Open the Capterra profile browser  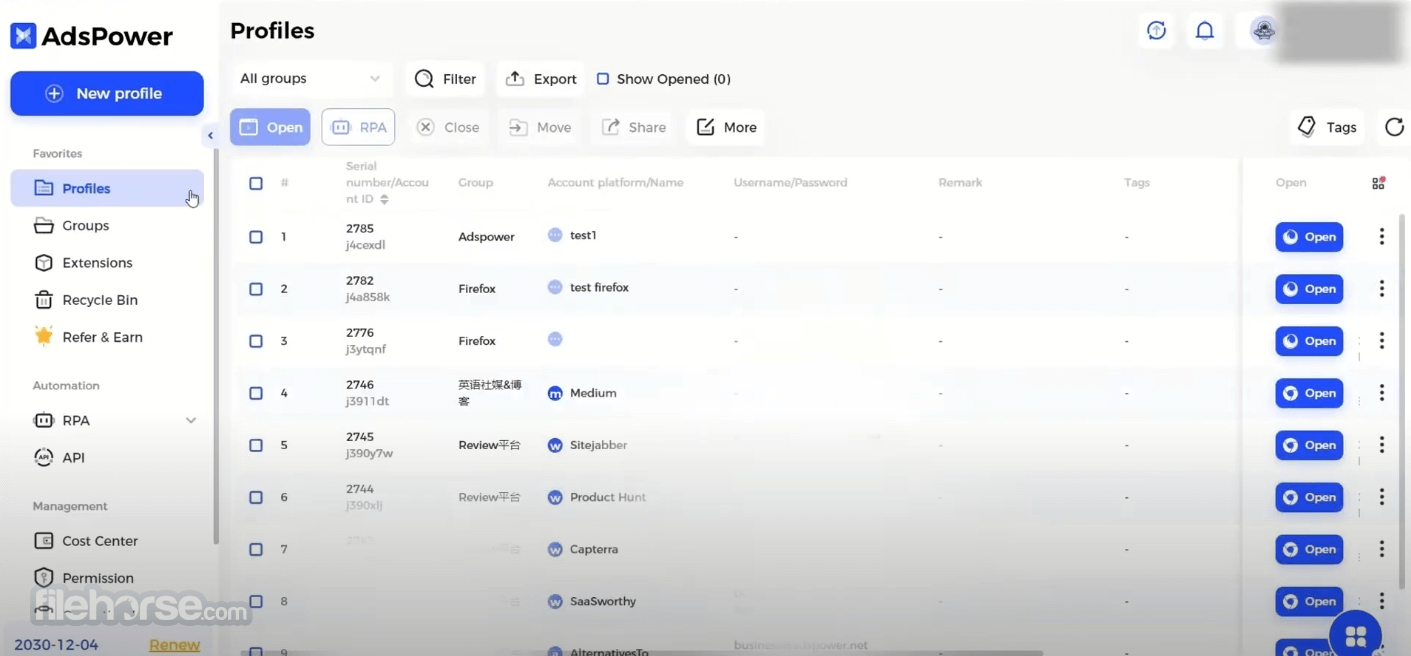pos(1309,549)
